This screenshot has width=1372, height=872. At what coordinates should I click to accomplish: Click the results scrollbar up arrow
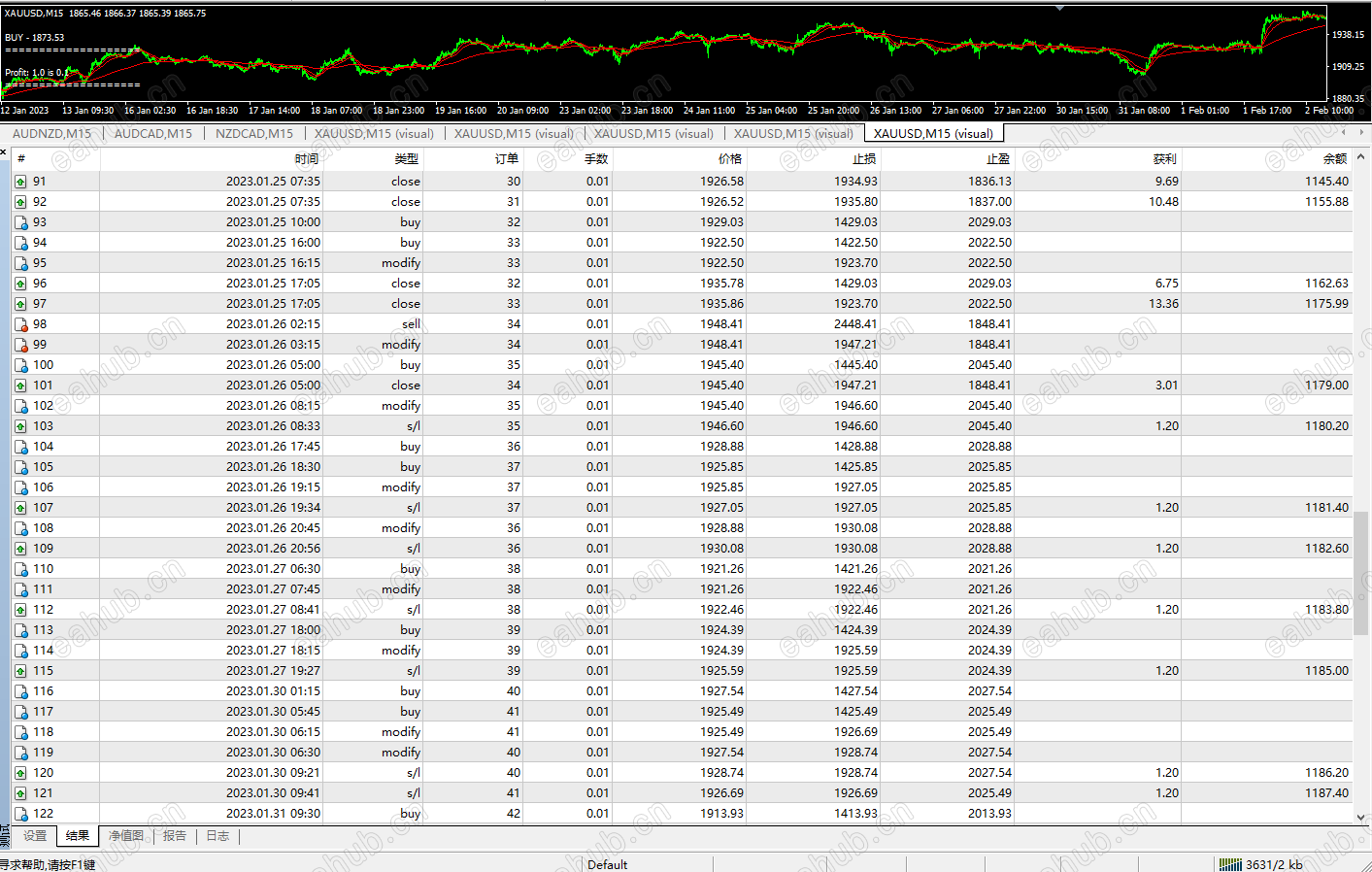(1361, 157)
